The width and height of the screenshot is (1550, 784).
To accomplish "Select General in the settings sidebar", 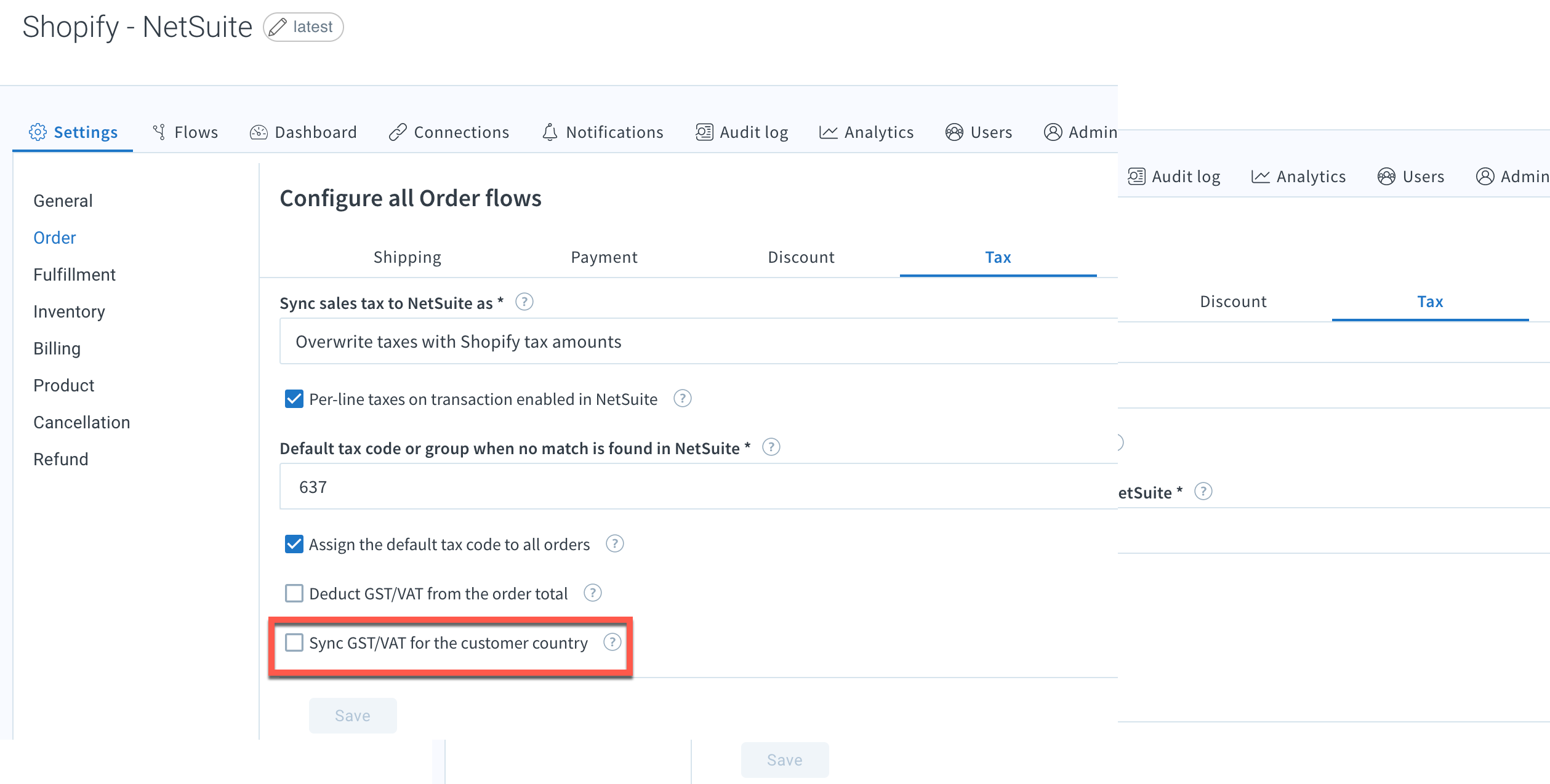I will tap(63, 201).
